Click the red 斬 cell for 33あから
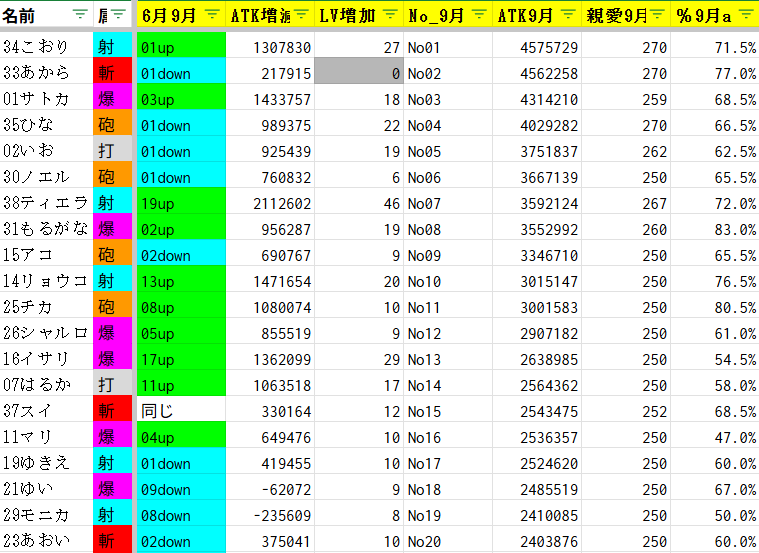The width and height of the screenshot is (759, 553). point(106,73)
